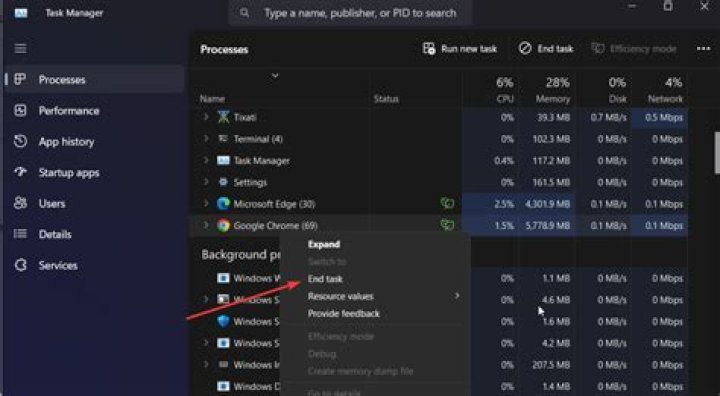Select the Terminal (4) row name
Image resolution: width=720 pixels, height=396 pixels.
click(x=258, y=139)
